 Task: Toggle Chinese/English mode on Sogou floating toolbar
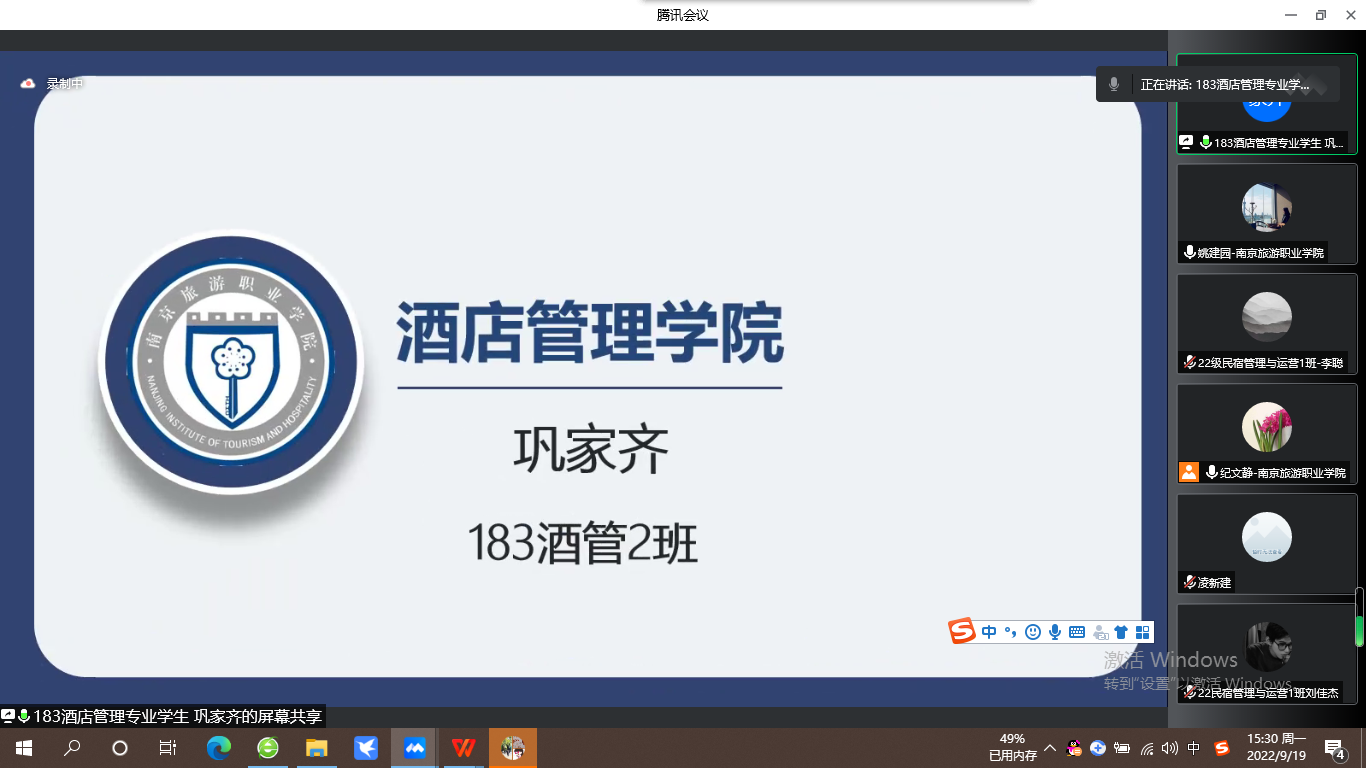point(989,632)
